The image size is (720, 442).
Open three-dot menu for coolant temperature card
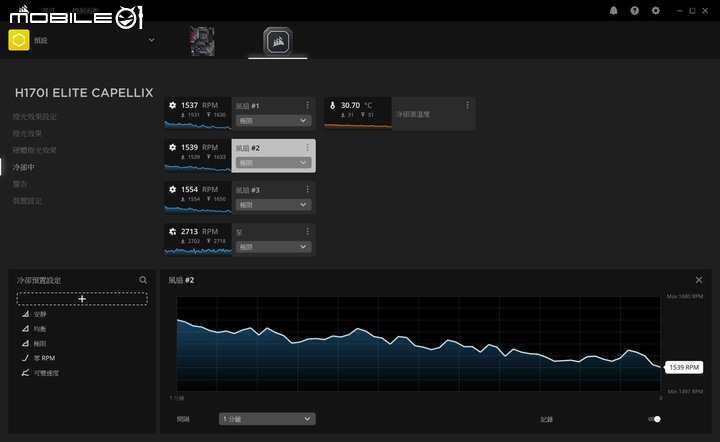467,105
